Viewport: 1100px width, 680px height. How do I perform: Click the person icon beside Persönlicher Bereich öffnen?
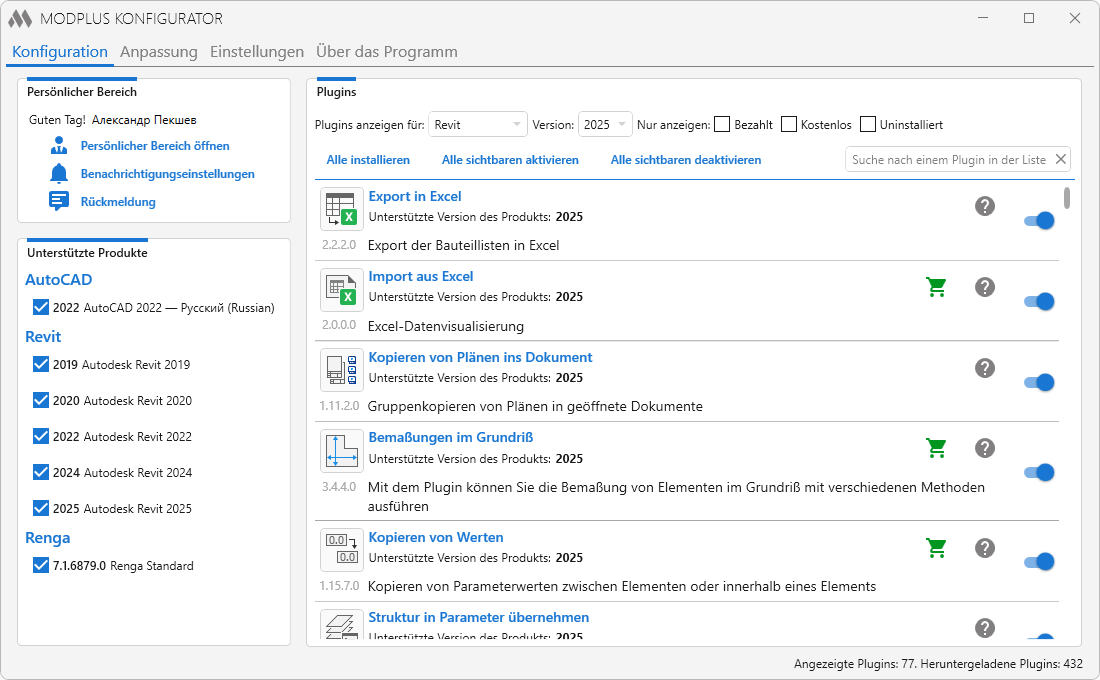point(59,146)
